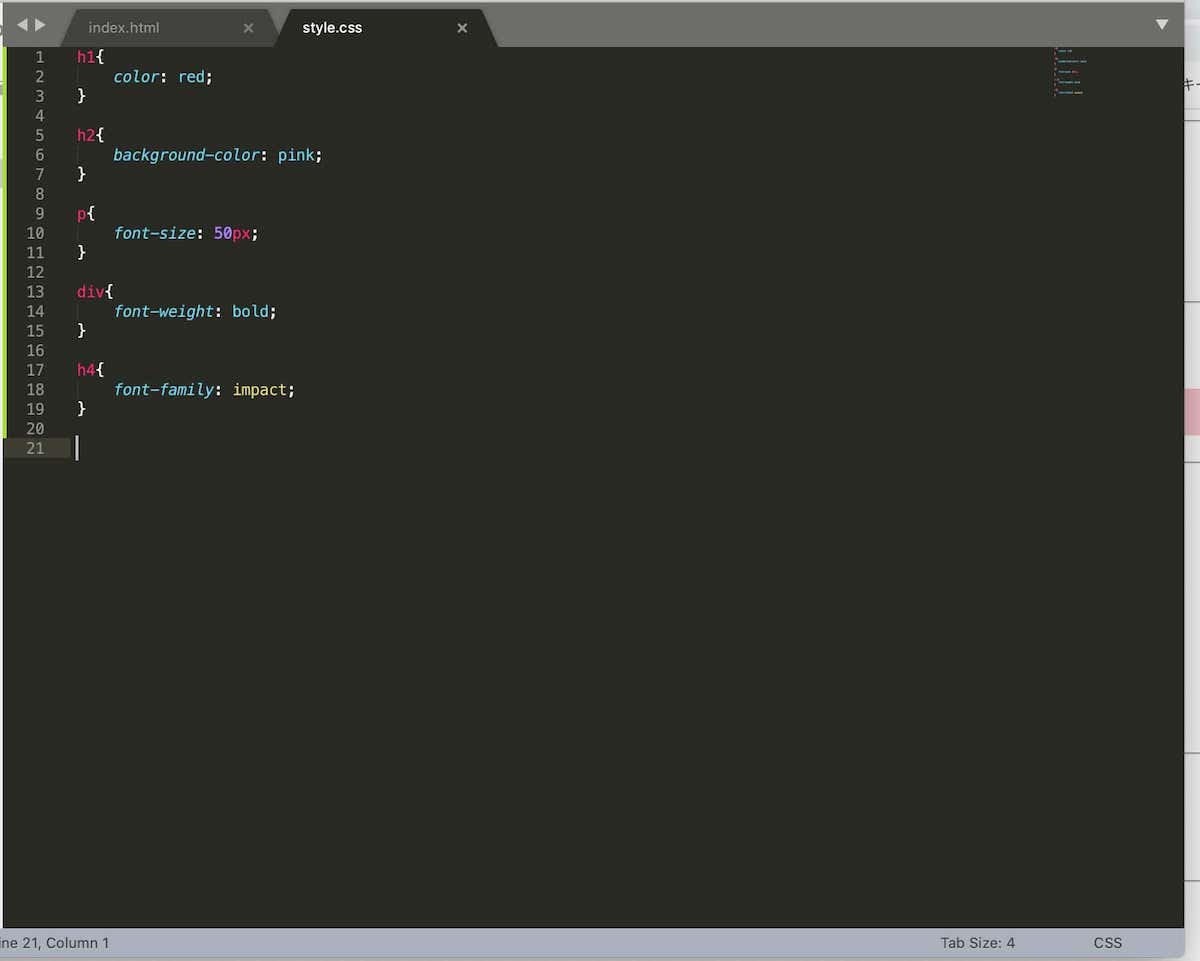Select the style.css tab

click(x=332, y=28)
